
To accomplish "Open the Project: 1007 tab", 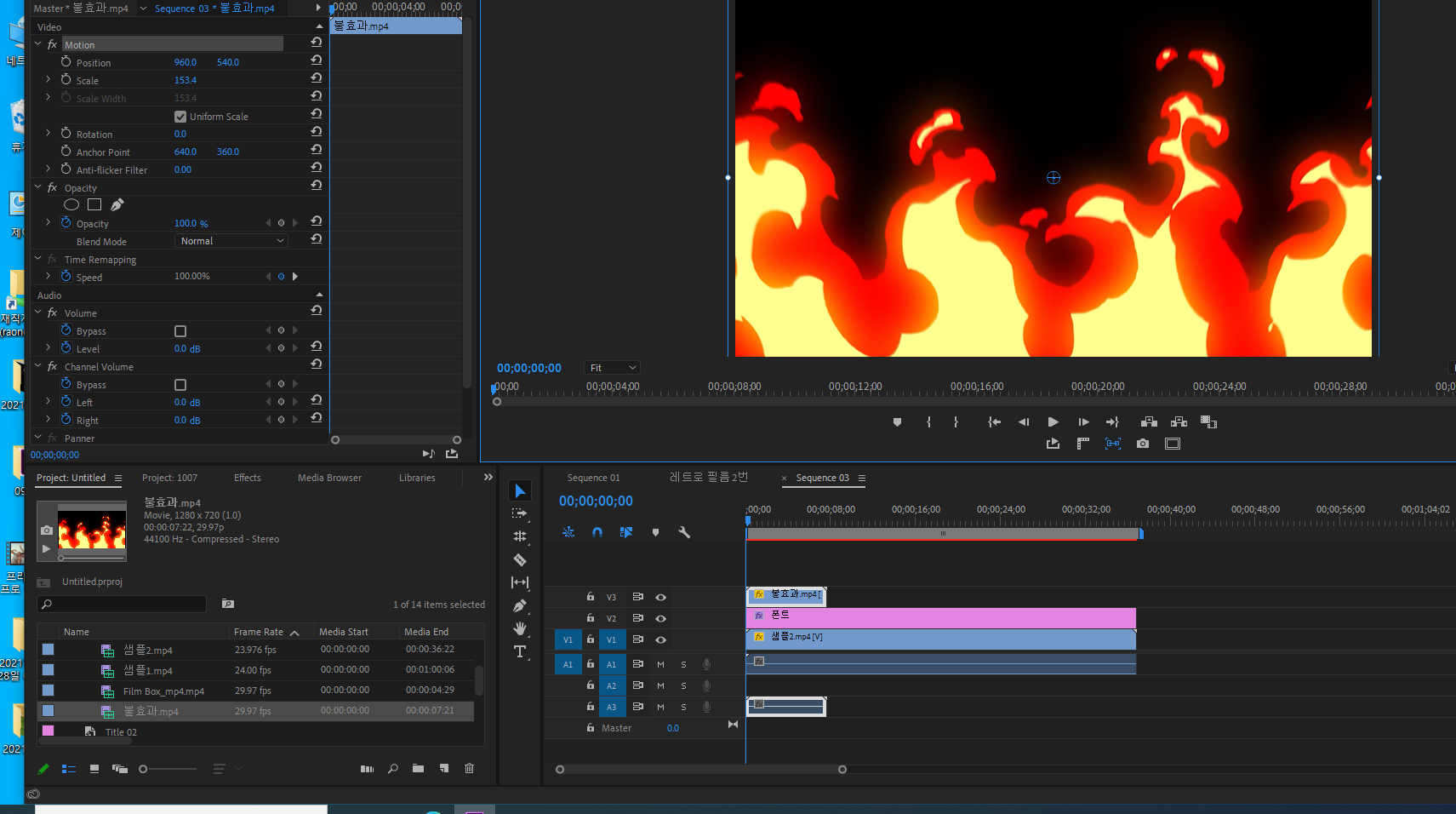I will pos(169,478).
